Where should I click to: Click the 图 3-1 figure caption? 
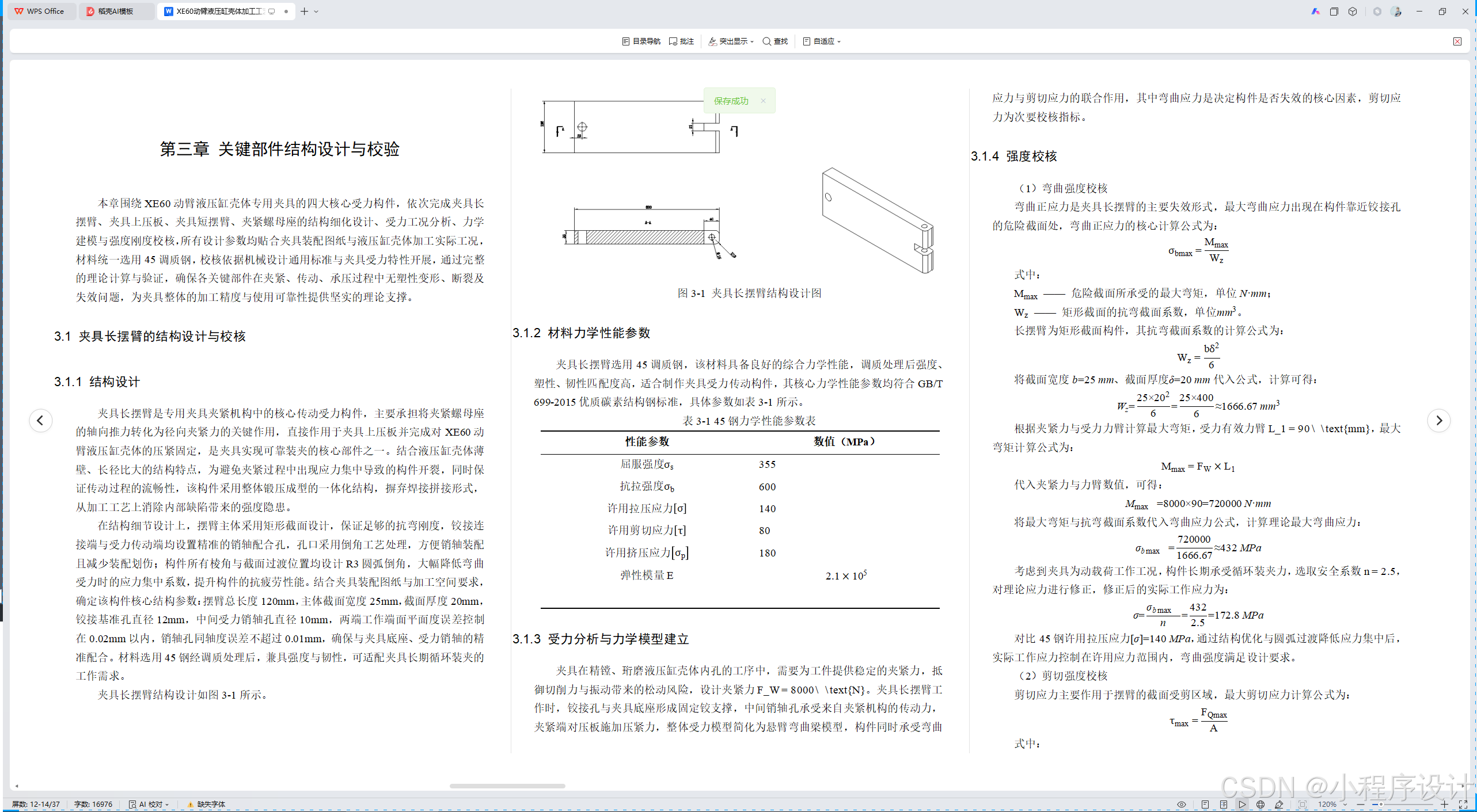click(749, 293)
